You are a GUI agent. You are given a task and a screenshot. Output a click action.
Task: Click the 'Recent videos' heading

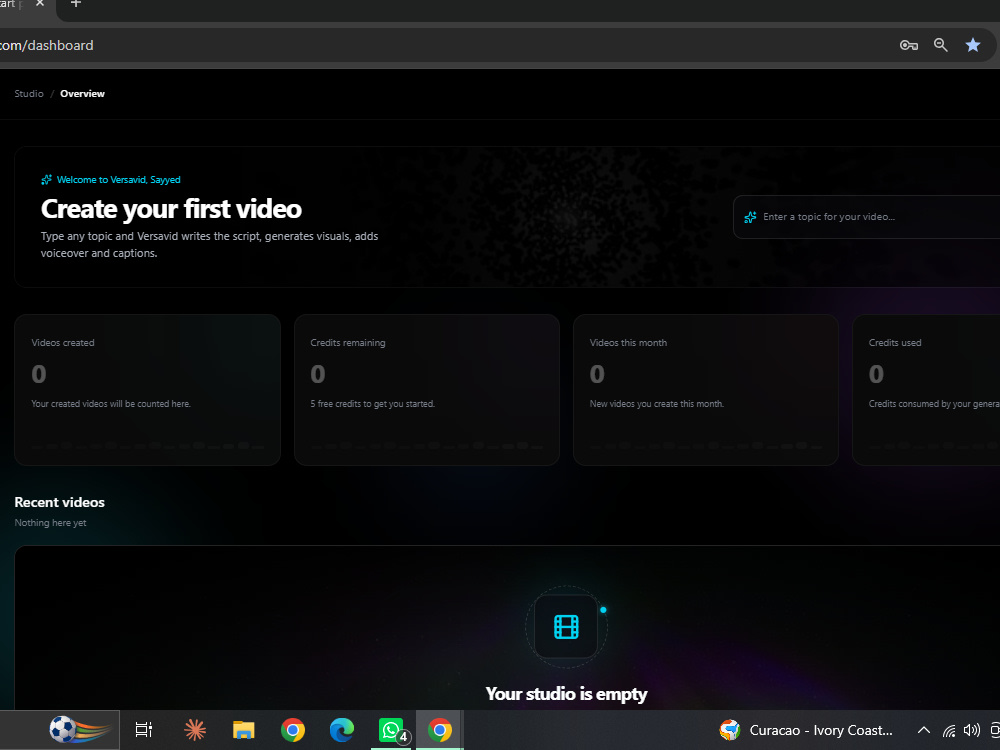point(59,503)
